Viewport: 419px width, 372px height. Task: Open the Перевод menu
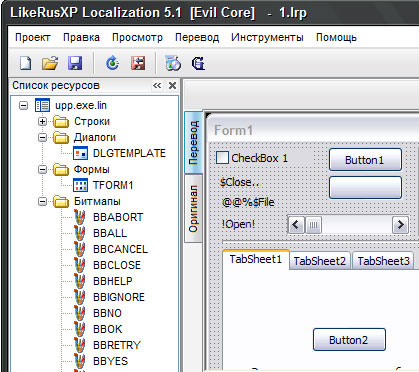point(197,37)
